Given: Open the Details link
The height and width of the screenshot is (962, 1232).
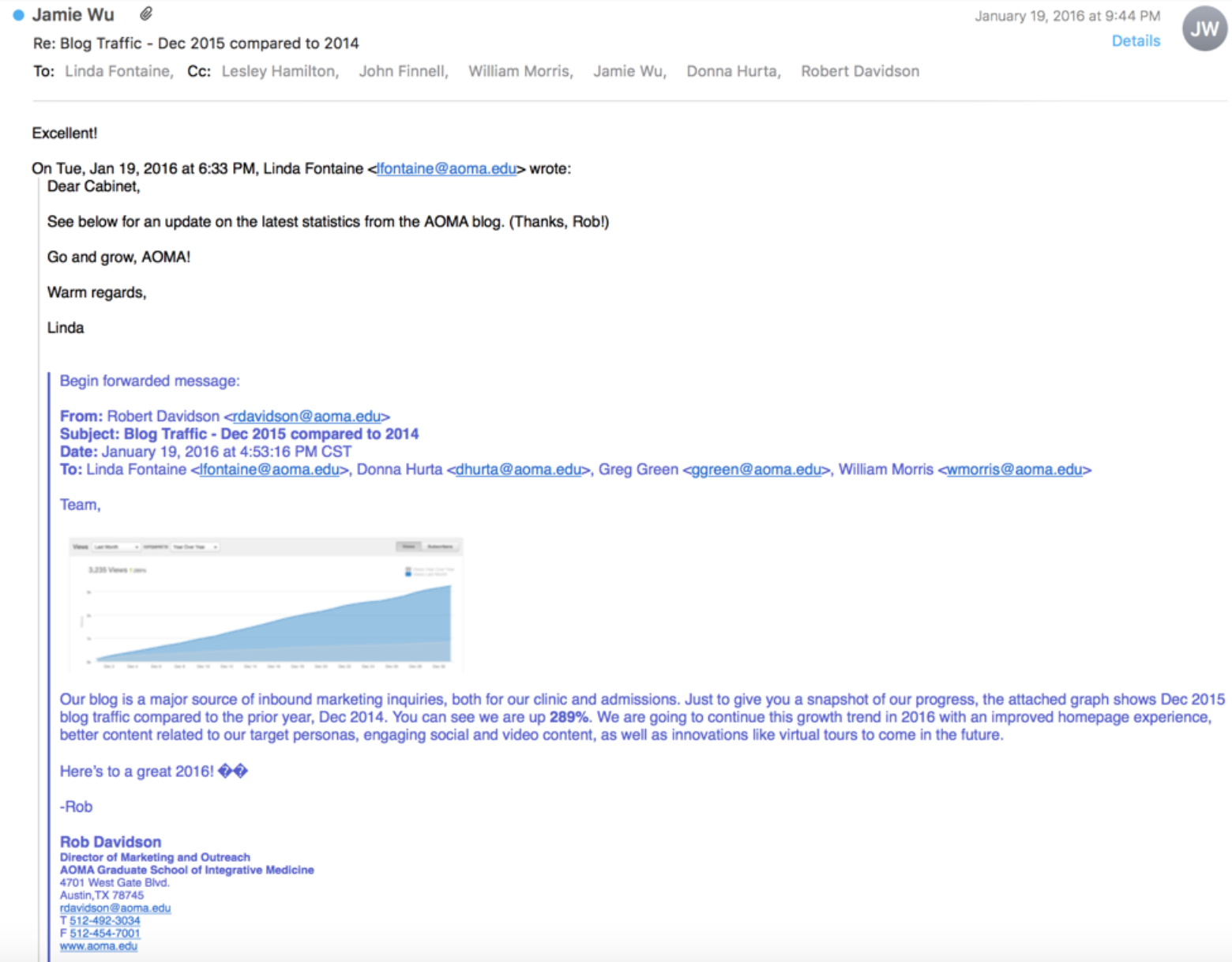Looking at the screenshot, I should [1136, 41].
